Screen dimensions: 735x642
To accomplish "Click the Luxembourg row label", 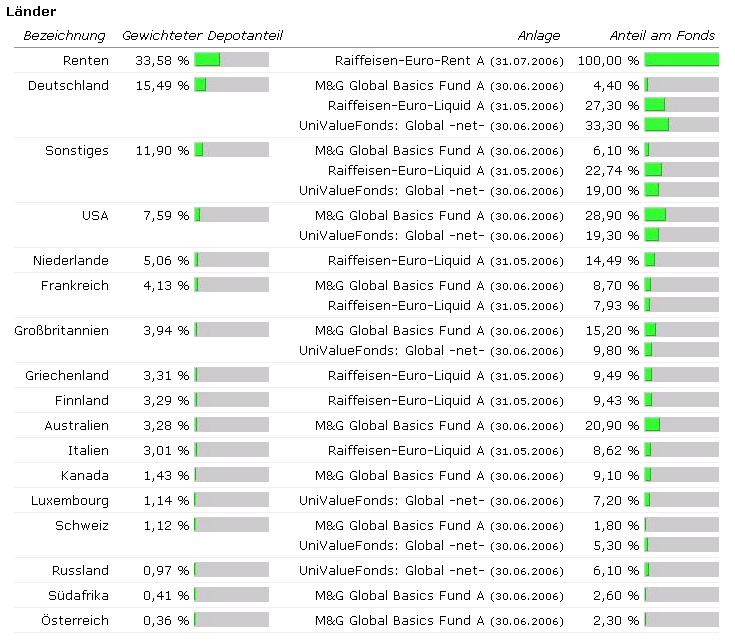I will pyautogui.click(x=70, y=501).
